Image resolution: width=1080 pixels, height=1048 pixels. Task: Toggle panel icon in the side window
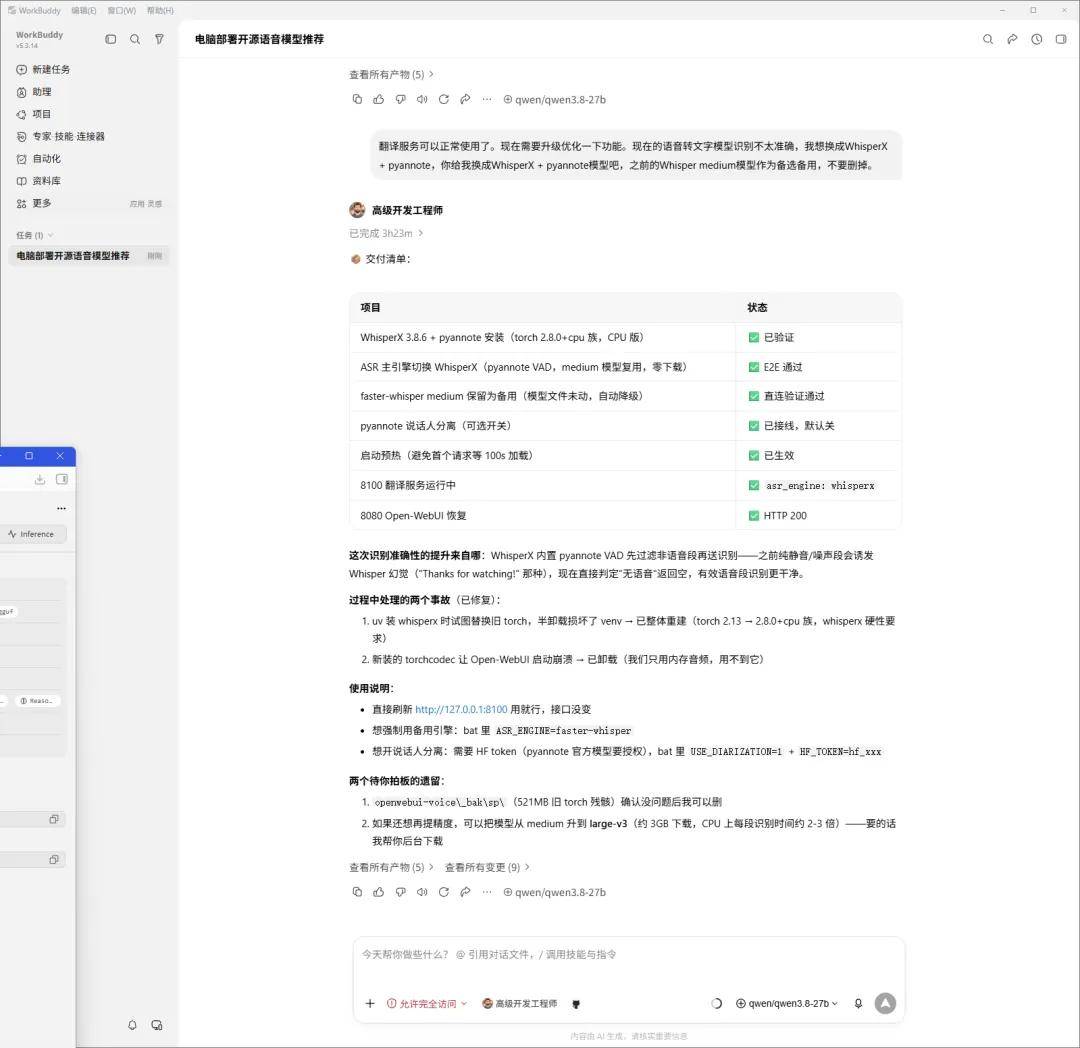[62, 479]
